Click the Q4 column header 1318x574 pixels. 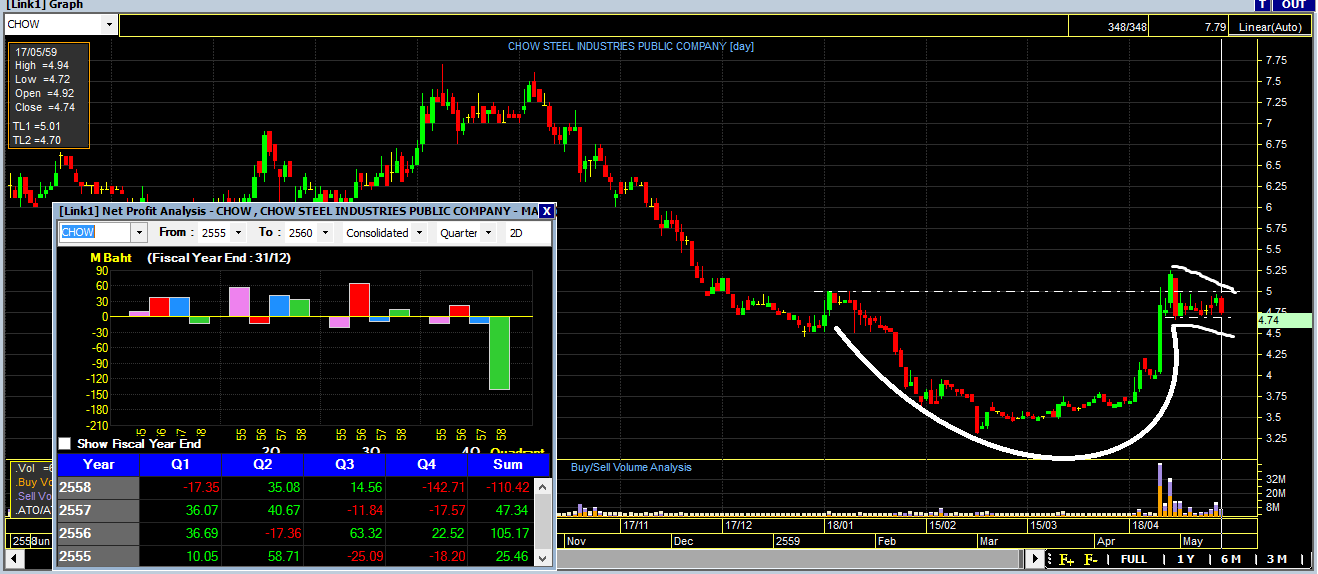pos(426,464)
